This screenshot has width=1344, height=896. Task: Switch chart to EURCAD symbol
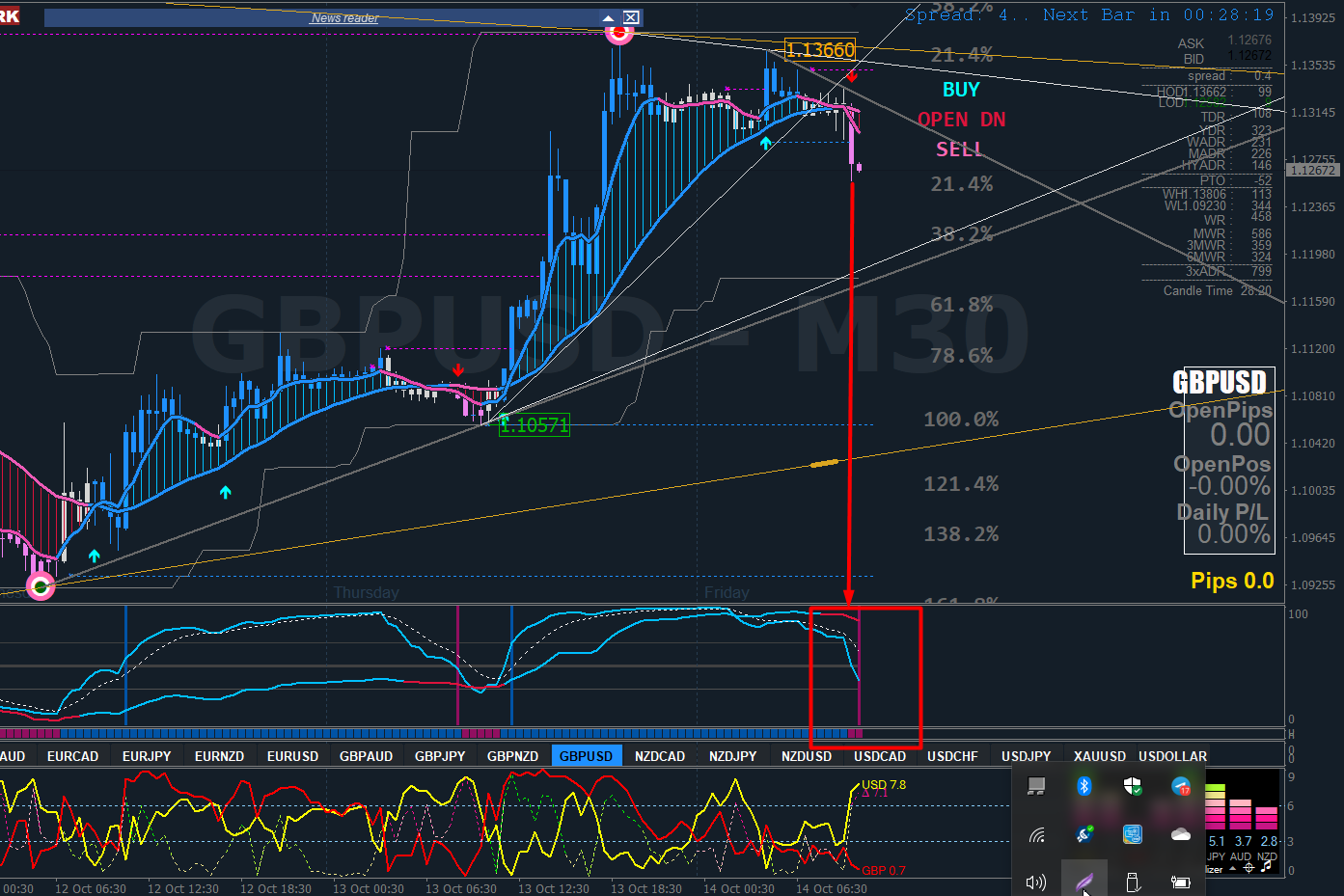click(73, 756)
